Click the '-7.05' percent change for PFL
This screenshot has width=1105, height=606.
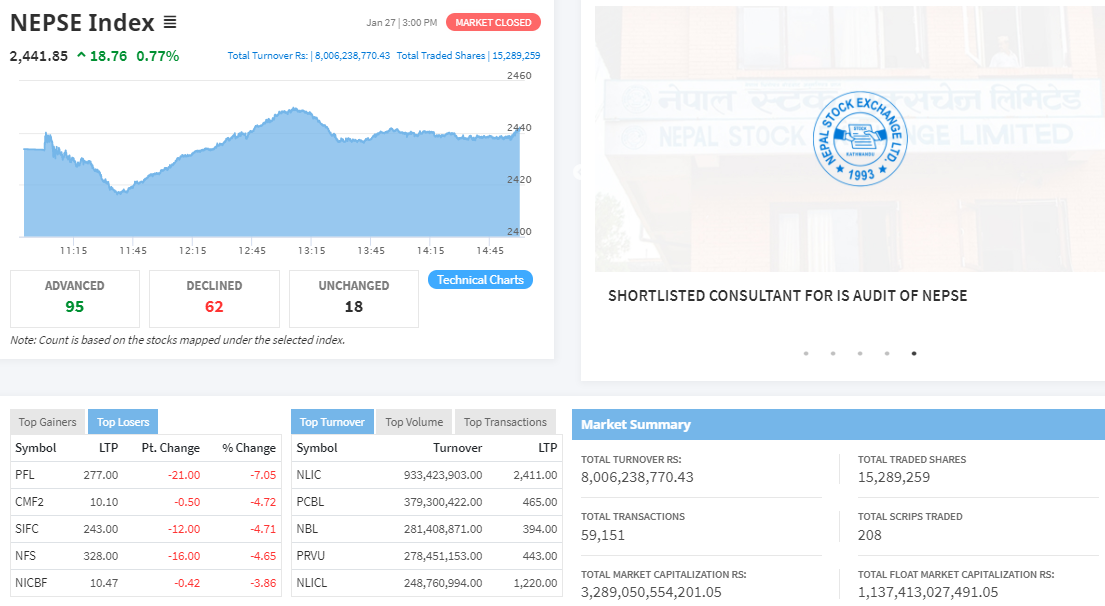pos(263,475)
